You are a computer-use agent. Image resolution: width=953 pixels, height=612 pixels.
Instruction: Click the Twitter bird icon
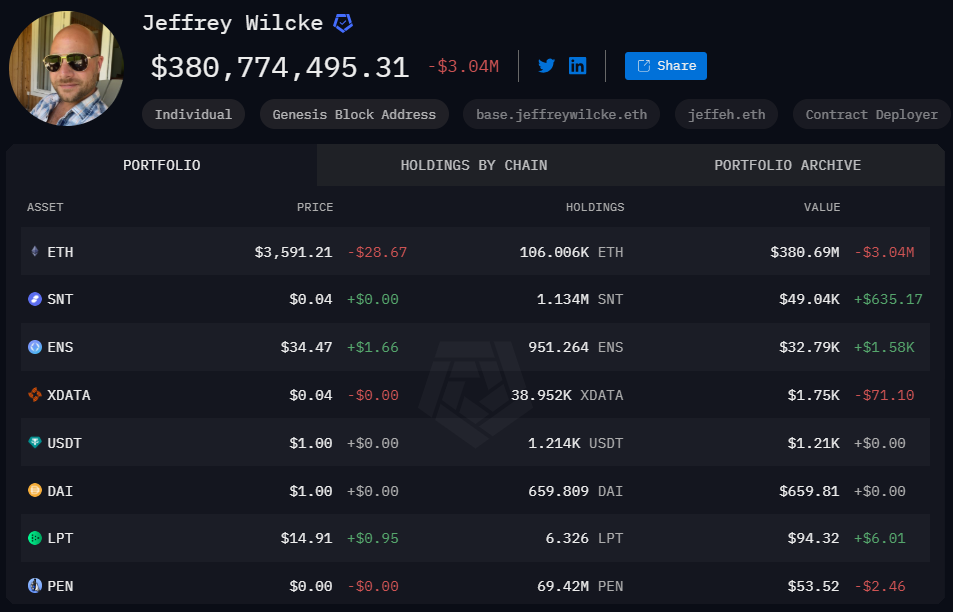[546, 66]
